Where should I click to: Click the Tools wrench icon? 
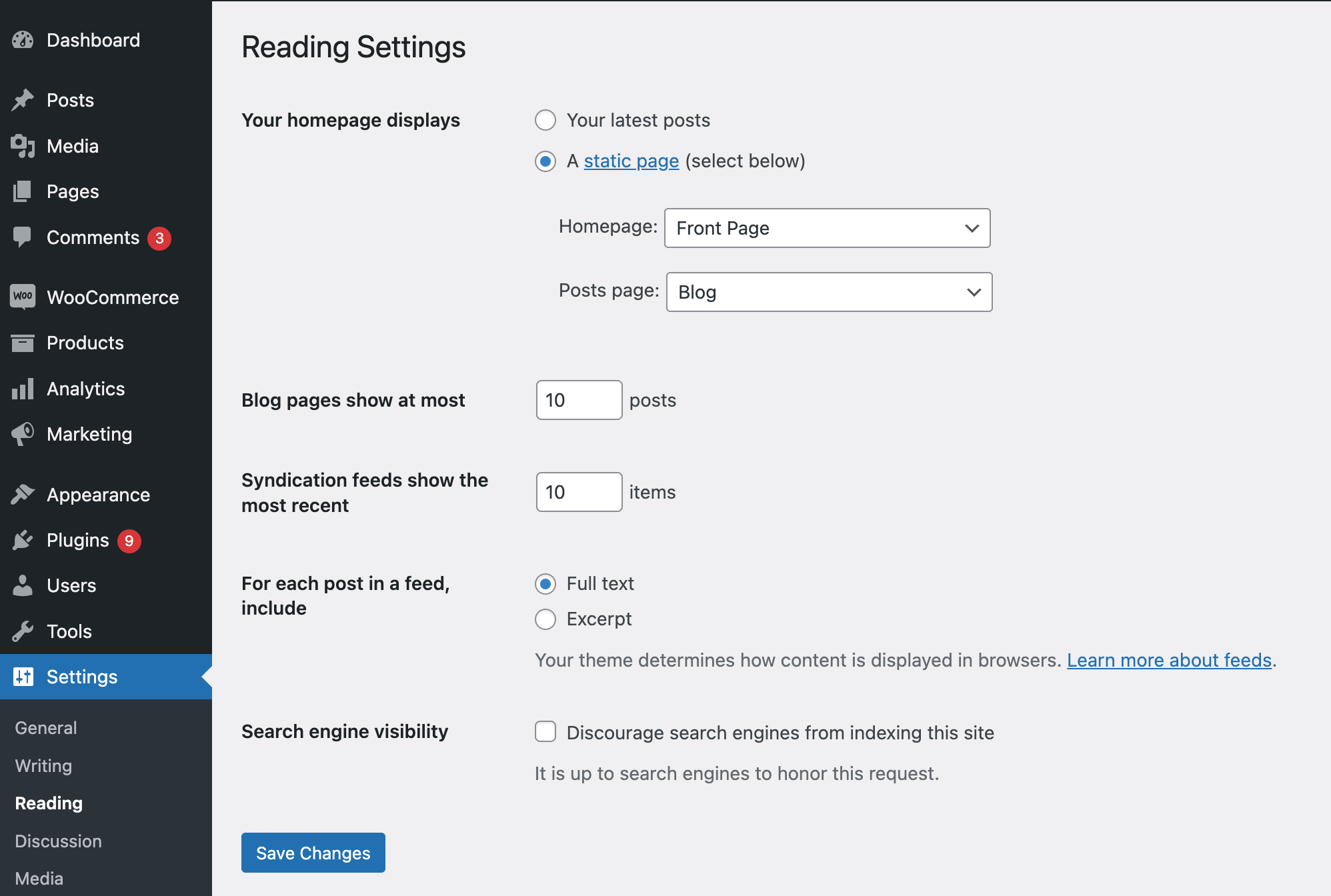[23, 631]
